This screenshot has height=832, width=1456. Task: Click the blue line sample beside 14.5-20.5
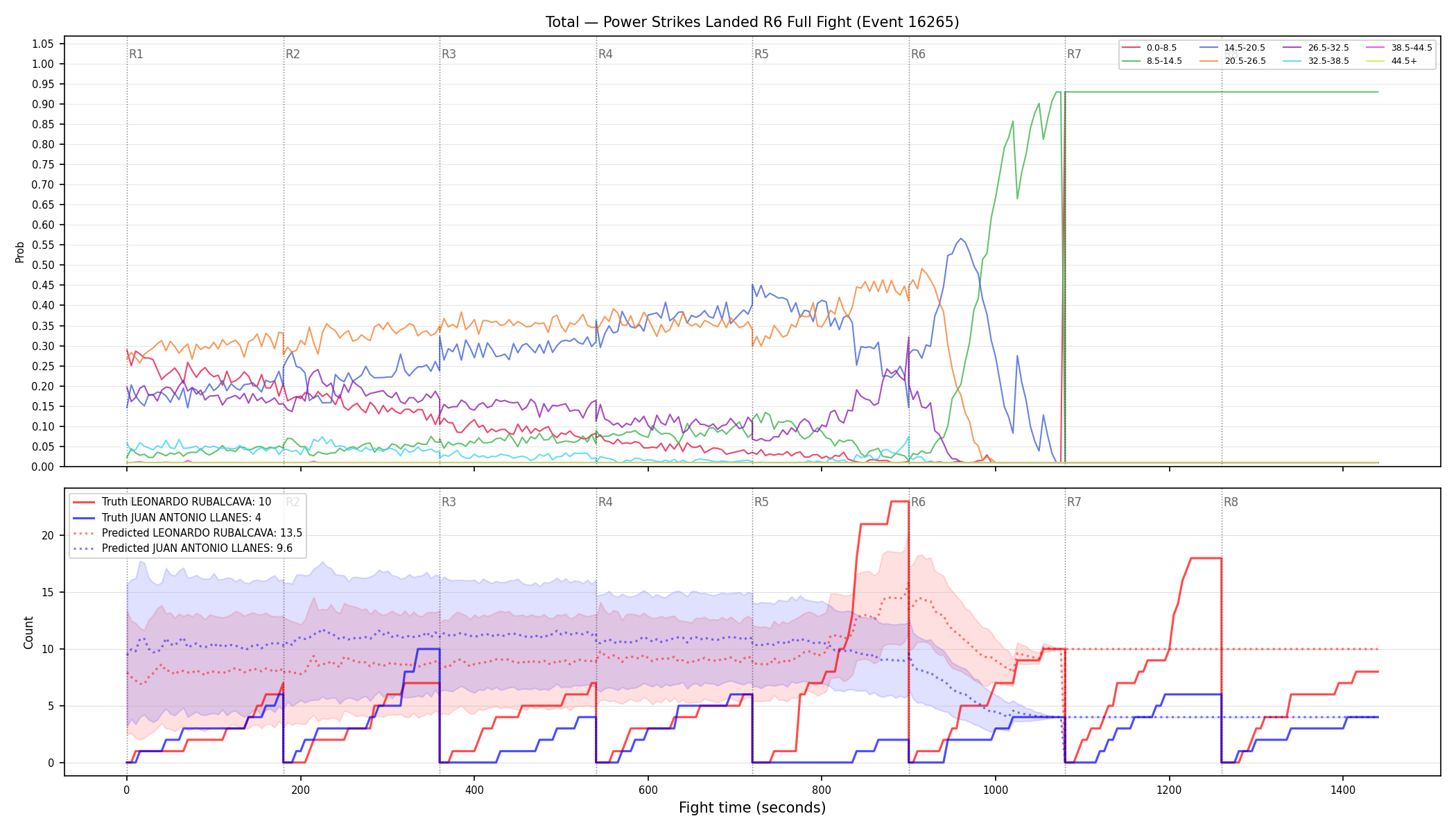coord(1209,48)
